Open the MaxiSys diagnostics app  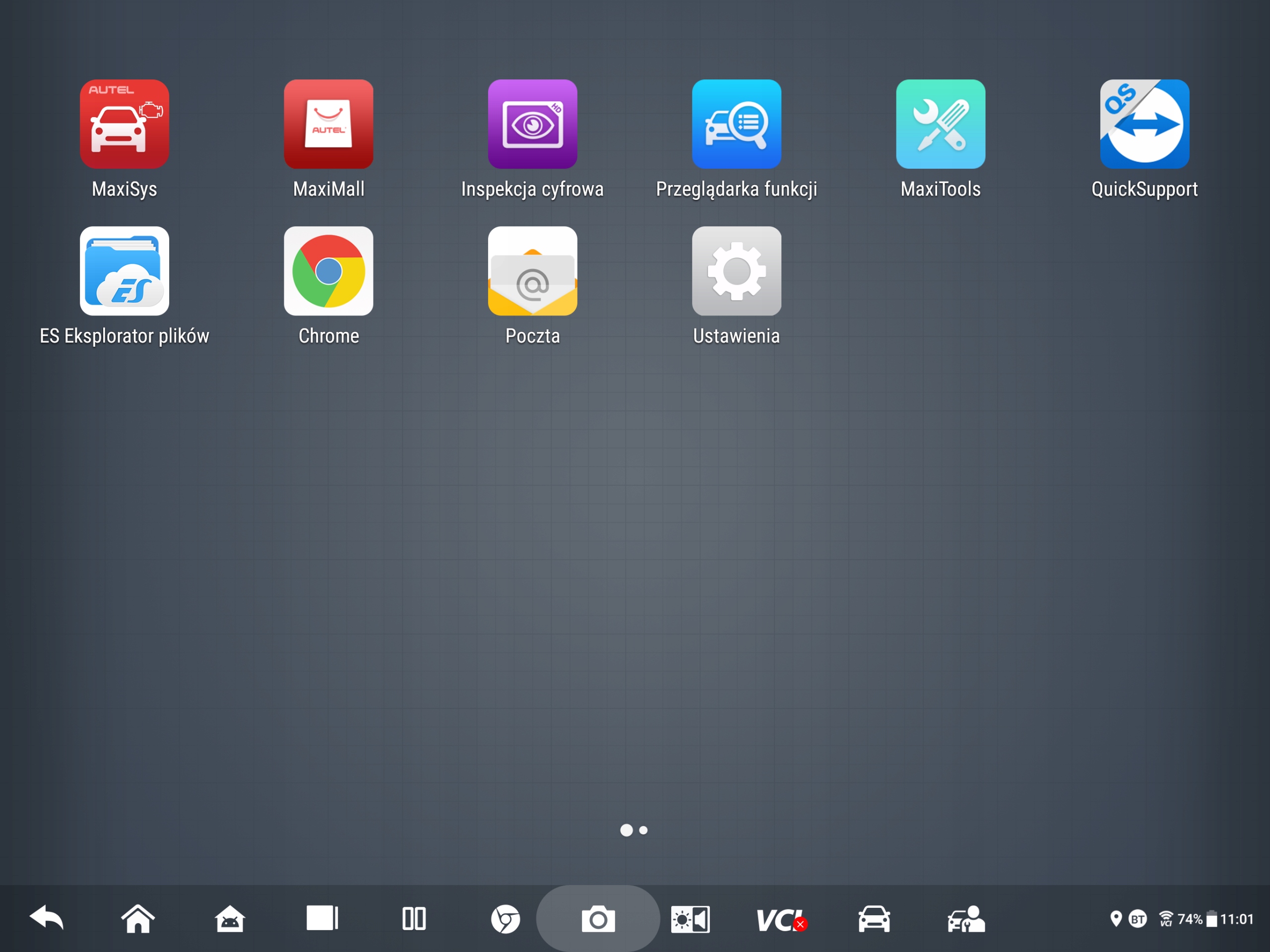point(125,124)
